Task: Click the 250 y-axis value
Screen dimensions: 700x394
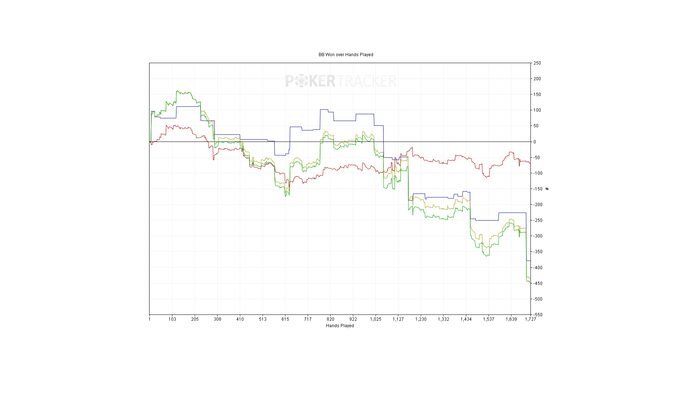Action: 537,63
